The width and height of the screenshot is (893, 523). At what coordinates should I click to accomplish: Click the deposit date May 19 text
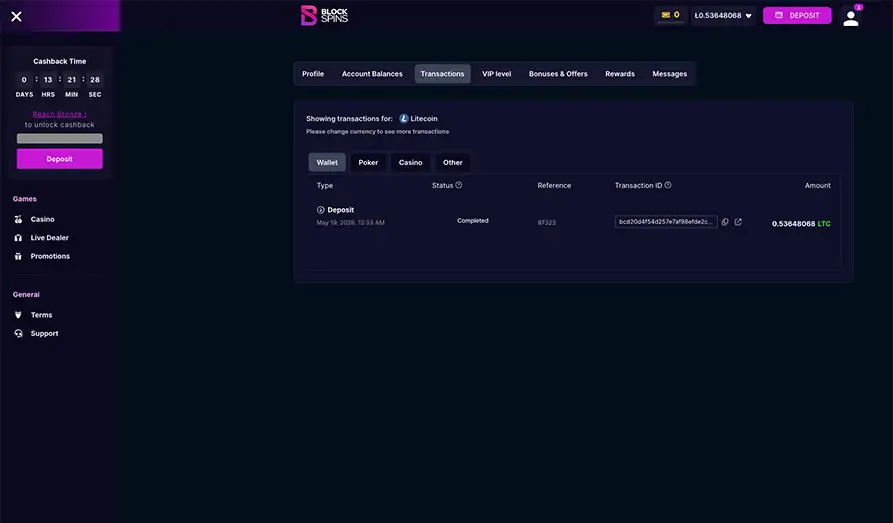tap(350, 223)
